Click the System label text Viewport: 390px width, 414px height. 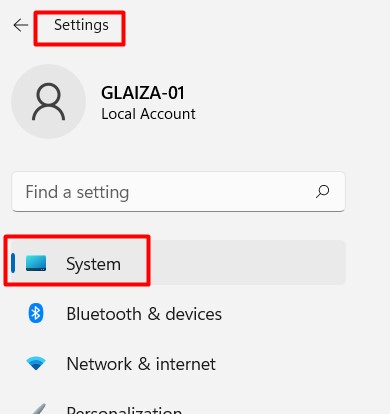(93, 264)
